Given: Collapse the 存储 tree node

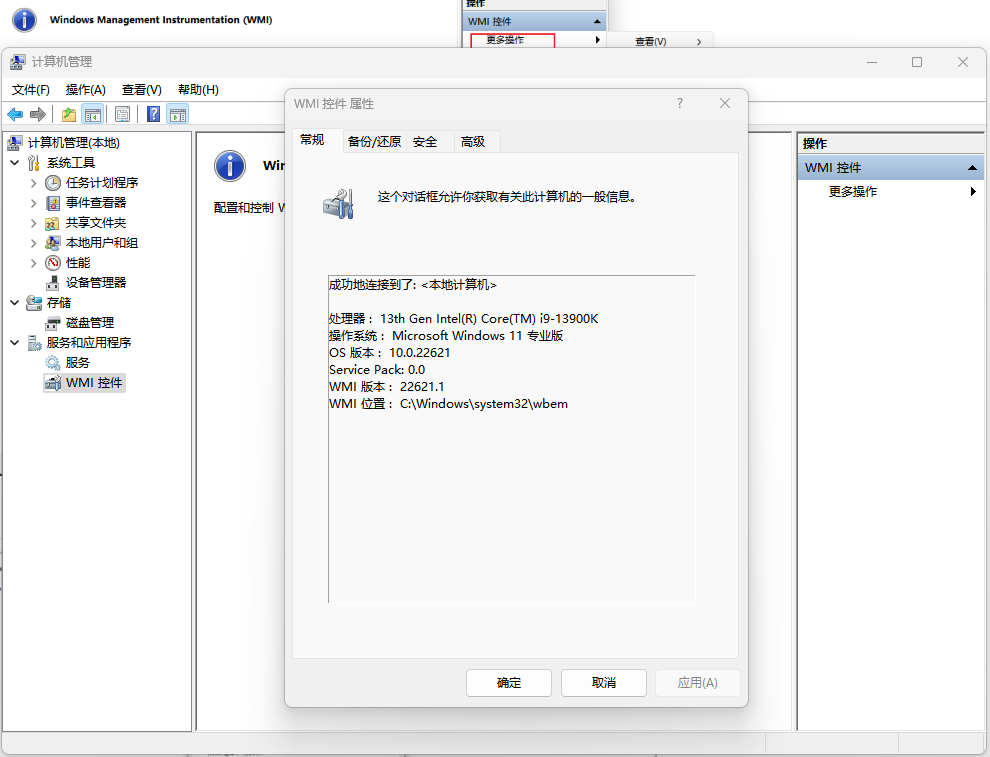Looking at the screenshot, I should tap(15, 303).
